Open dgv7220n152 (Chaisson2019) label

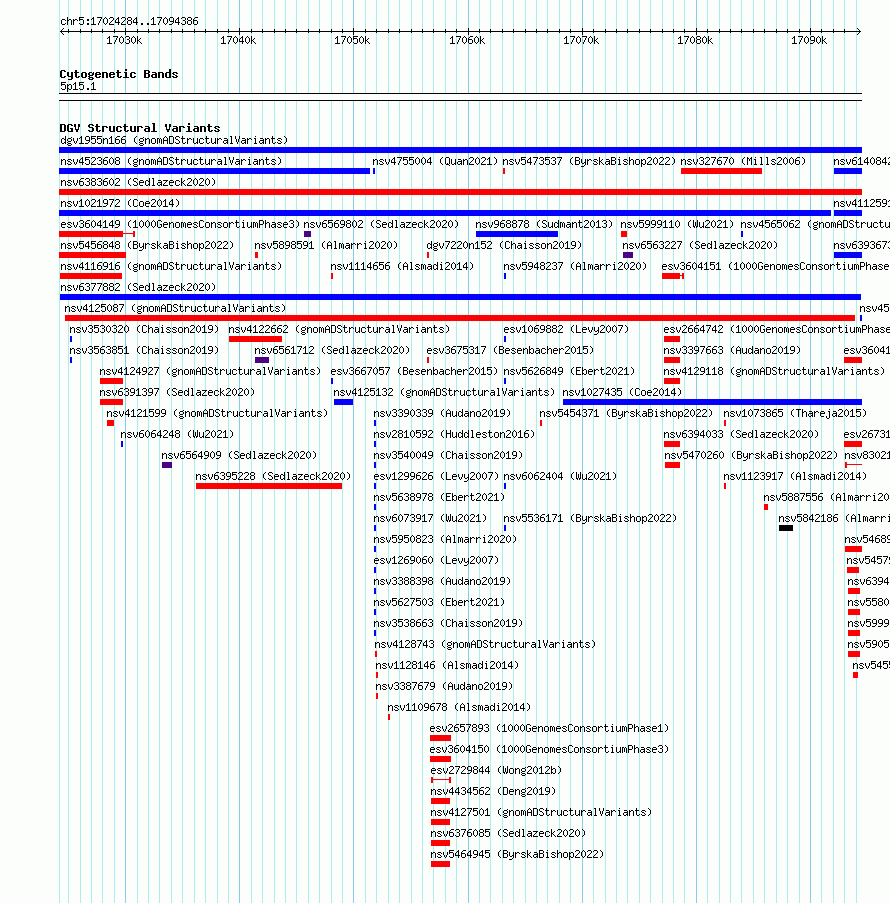point(504,245)
